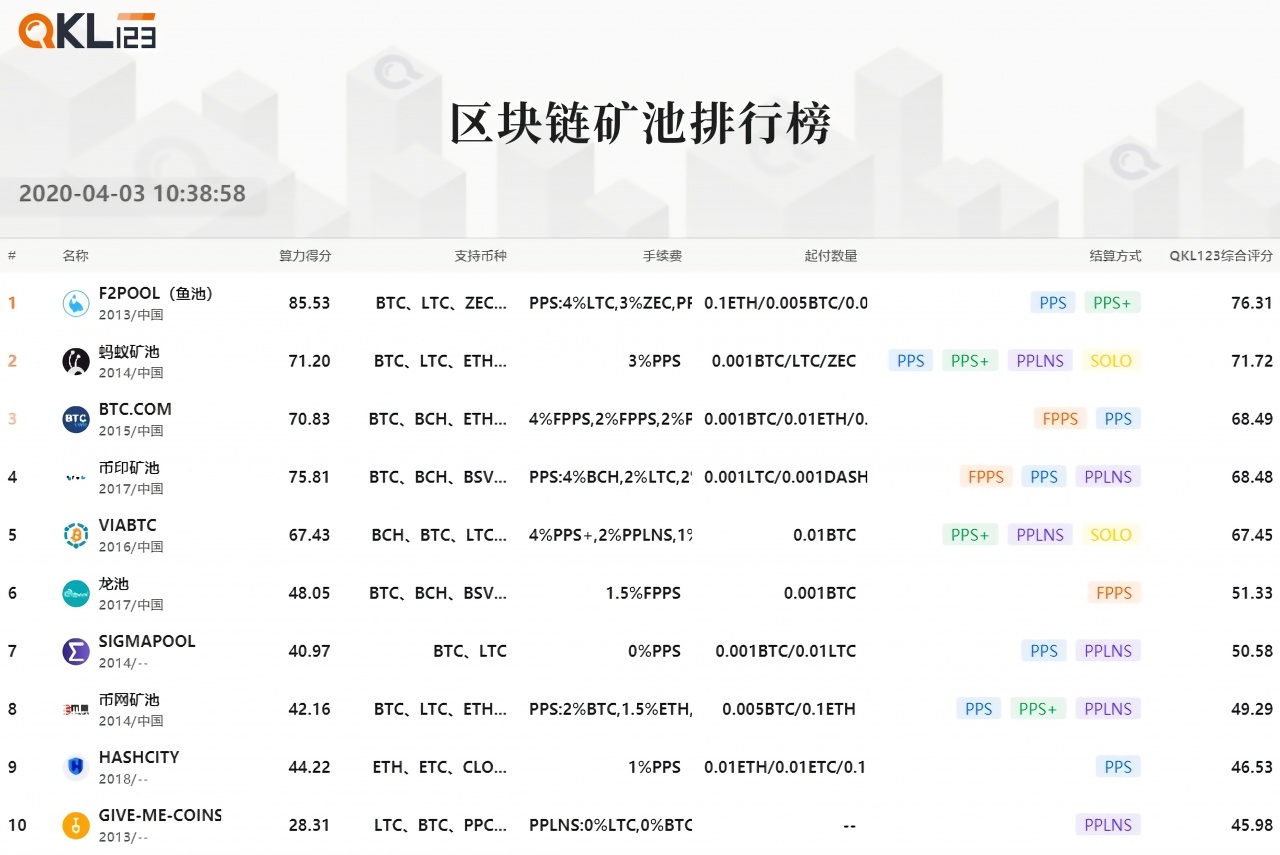This screenshot has width=1280, height=855.
Task: Open the 币印矿池 pool name
Action: 129,468
